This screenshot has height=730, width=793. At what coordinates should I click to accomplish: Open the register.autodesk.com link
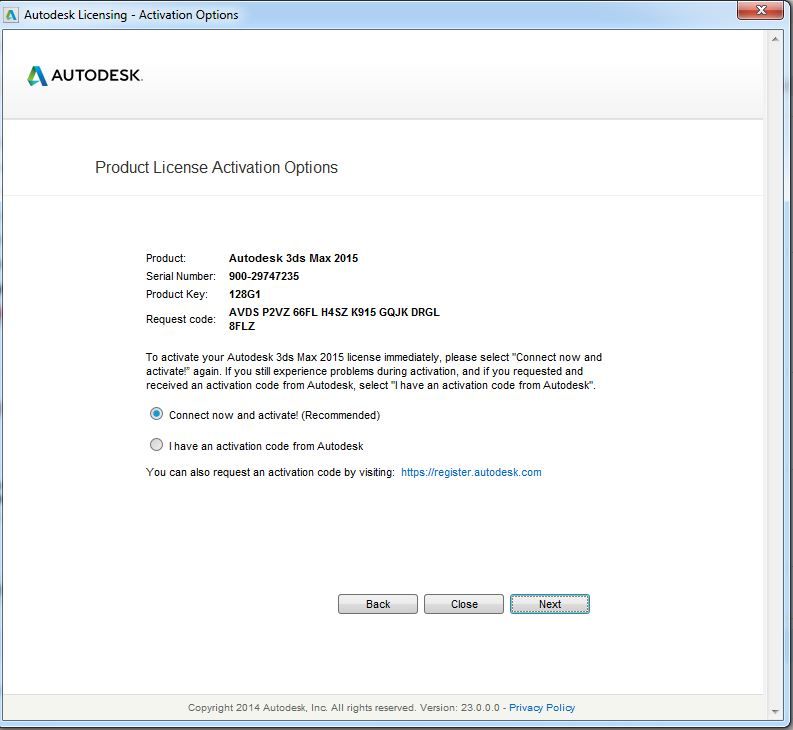pyautogui.click(x=471, y=472)
